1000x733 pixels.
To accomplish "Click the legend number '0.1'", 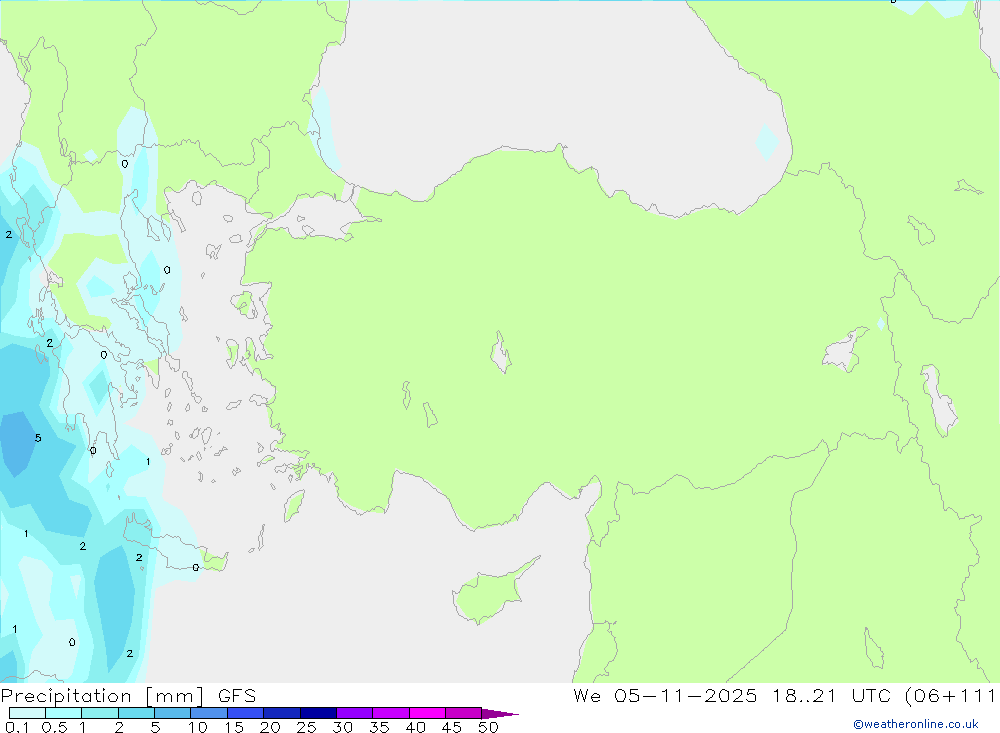I will [x=17, y=727].
